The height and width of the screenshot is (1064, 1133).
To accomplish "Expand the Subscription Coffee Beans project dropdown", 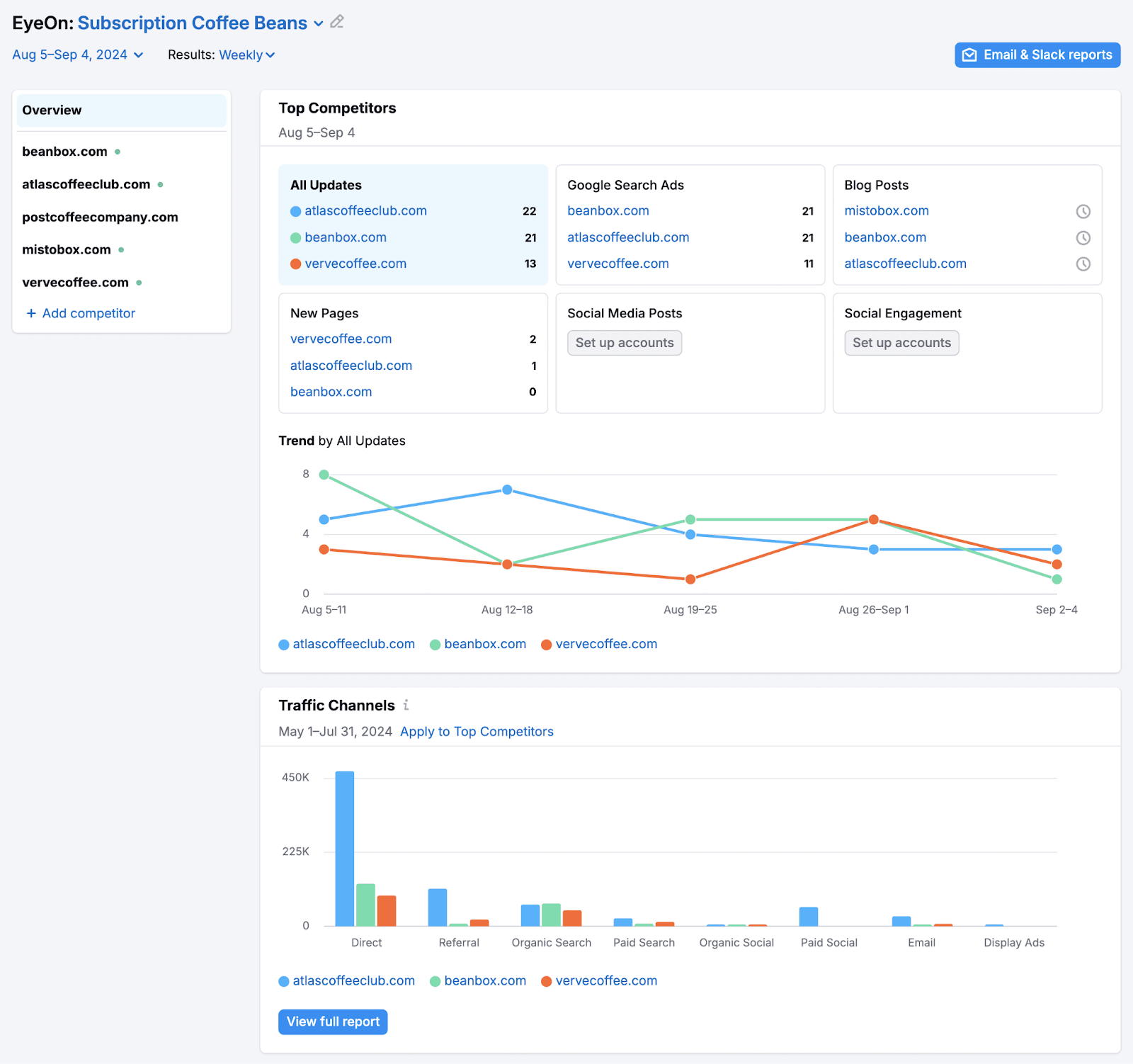I will click(317, 23).
